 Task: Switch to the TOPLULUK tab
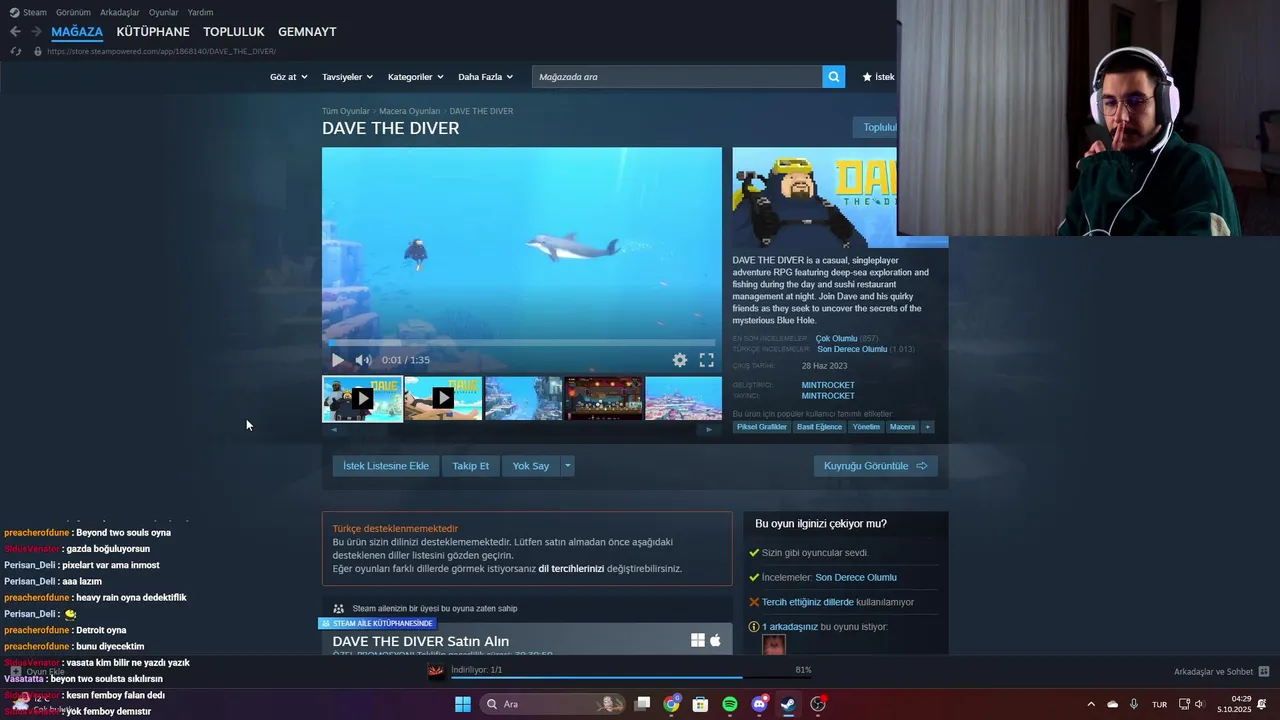click(234, 32)
